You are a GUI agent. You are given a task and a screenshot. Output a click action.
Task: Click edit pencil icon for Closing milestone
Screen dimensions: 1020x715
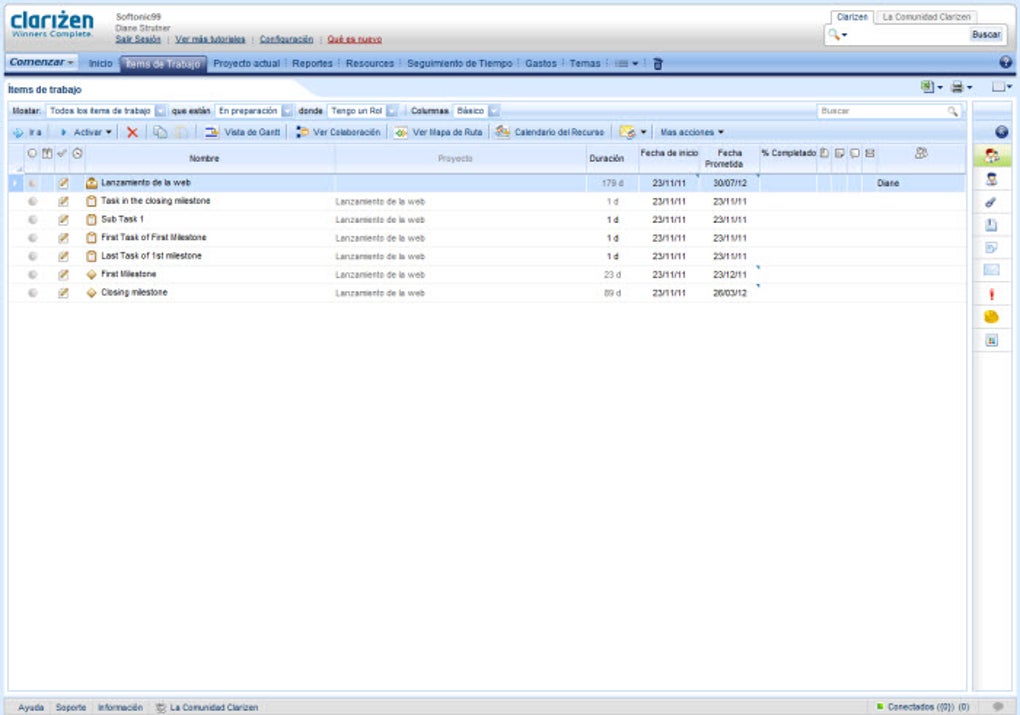pyautogui.click(x=63, y=293)
